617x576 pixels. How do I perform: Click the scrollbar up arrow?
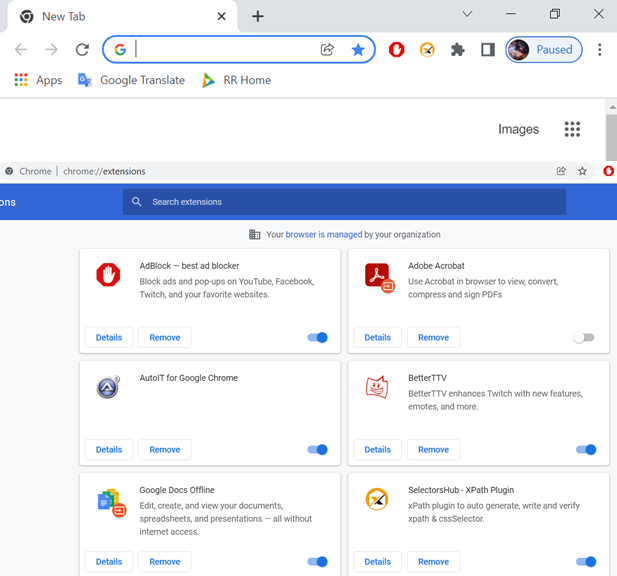[x=612, y=107]
